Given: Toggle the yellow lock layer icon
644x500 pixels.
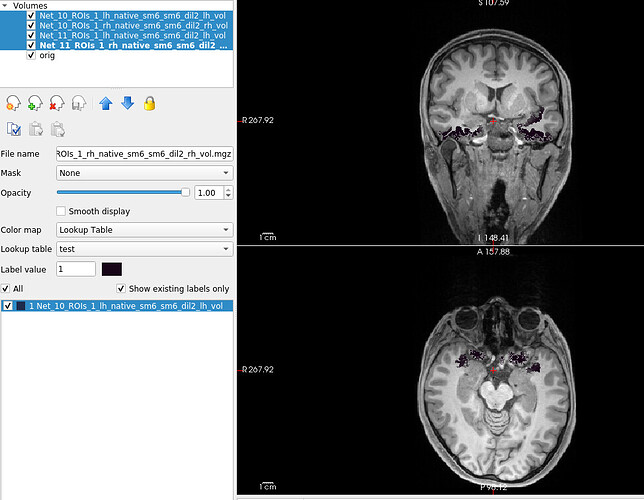Looking at the screenshot, I should [150, 103].
